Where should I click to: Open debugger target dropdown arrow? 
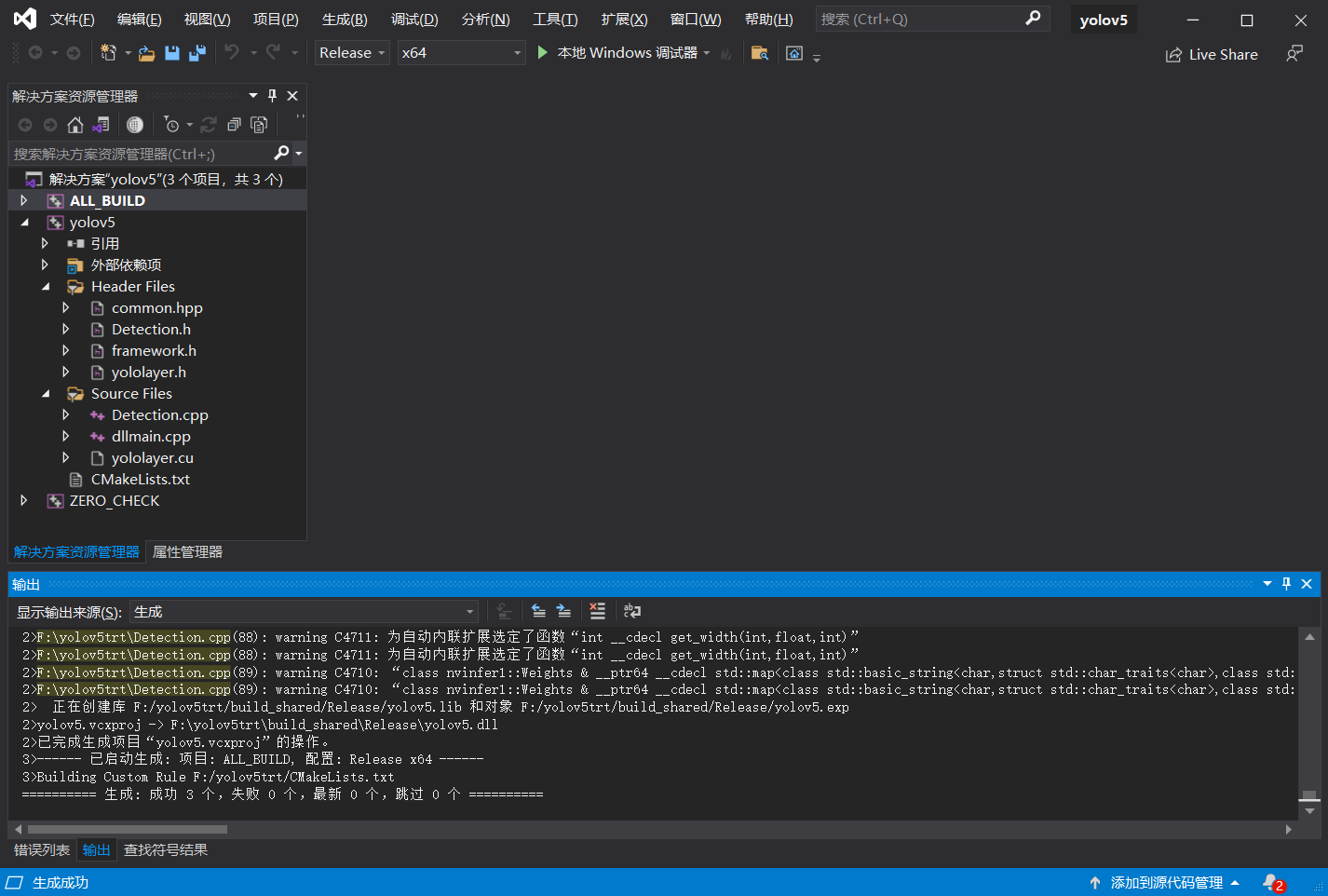click(707, 53)
